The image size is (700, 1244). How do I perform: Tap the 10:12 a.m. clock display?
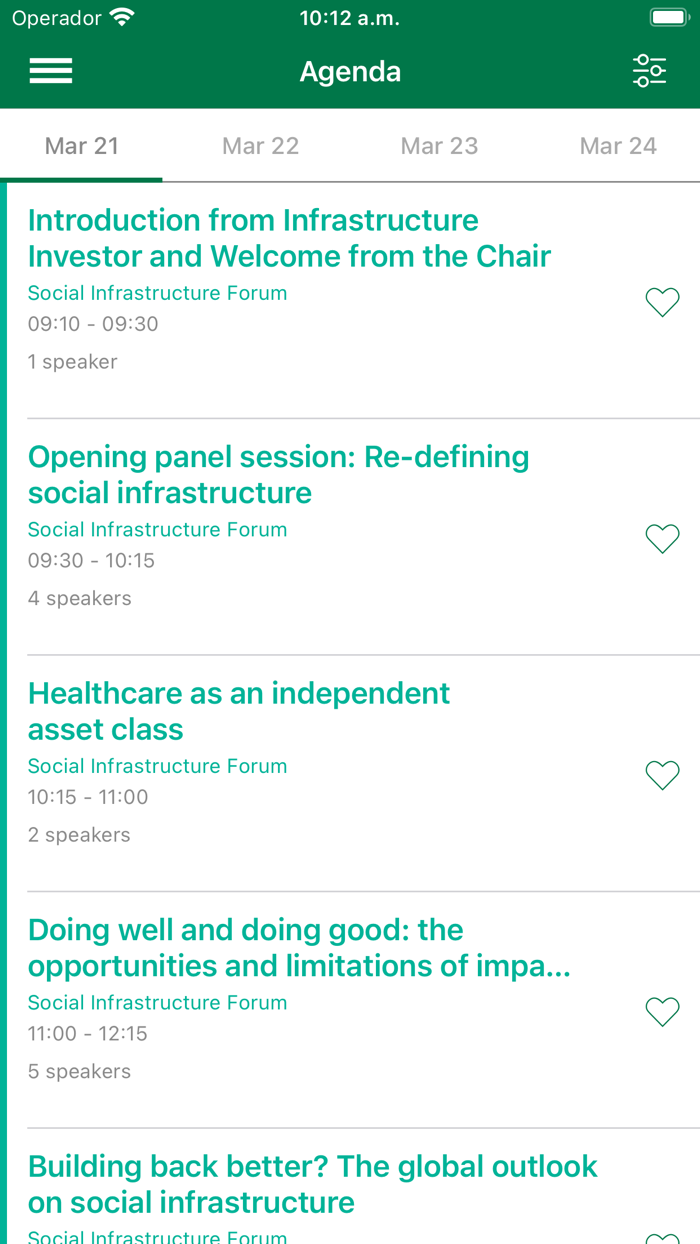tap(349, 16)
